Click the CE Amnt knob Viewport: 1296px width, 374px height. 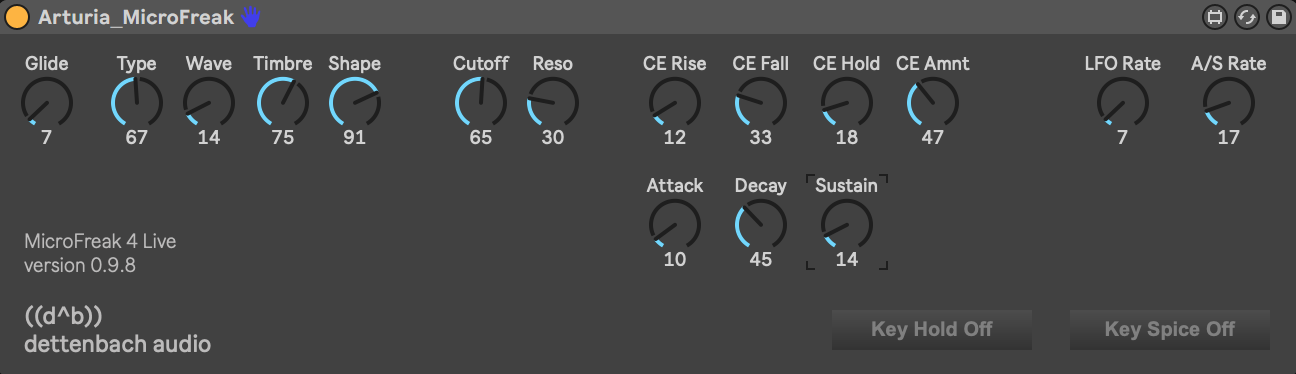[933, 103]
